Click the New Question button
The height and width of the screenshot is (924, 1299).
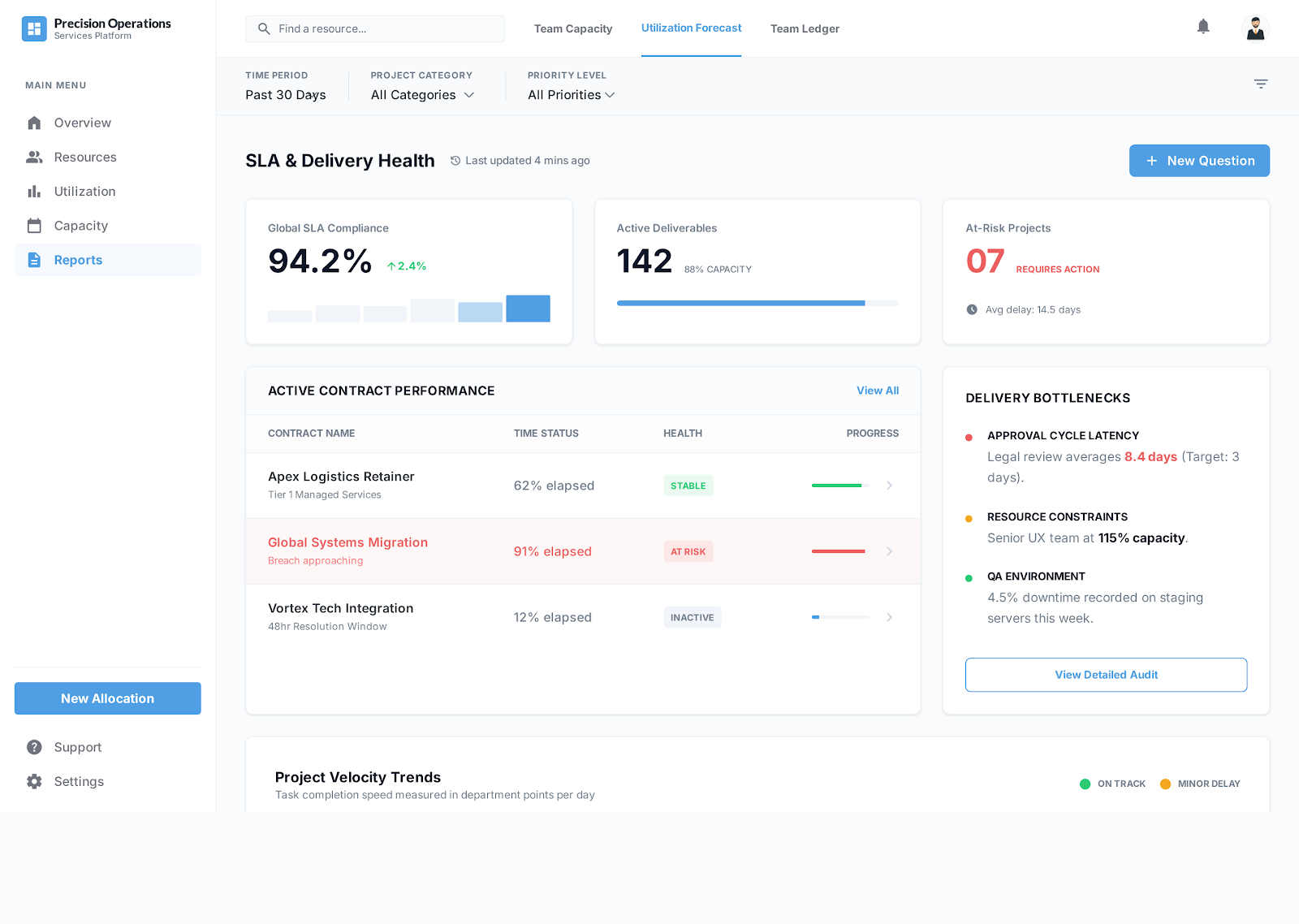coord(1199,161)
